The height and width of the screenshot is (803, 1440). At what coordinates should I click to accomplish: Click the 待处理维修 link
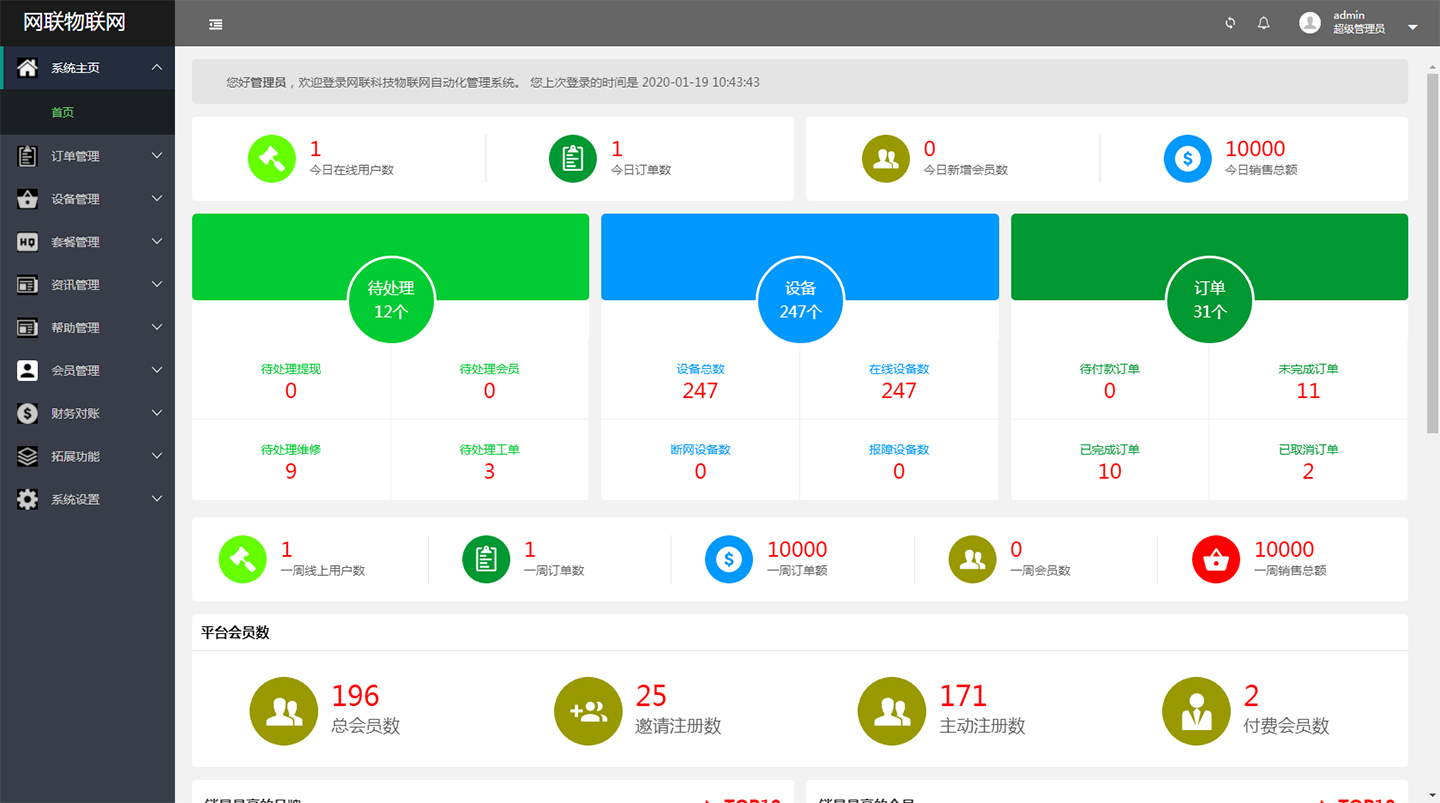[291, 450]
